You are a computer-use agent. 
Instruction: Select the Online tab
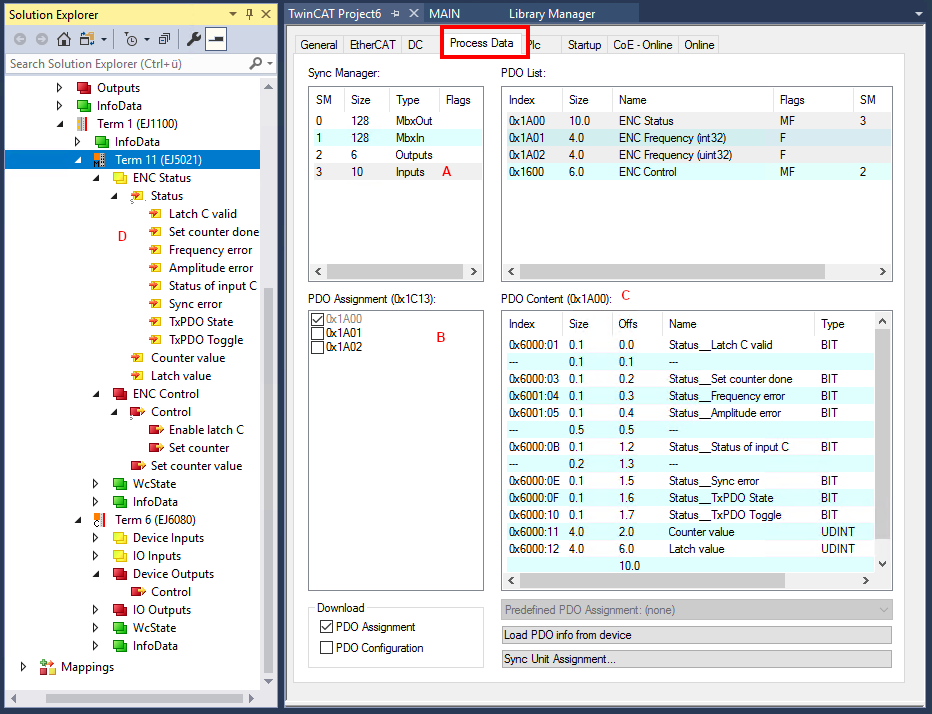699,45
